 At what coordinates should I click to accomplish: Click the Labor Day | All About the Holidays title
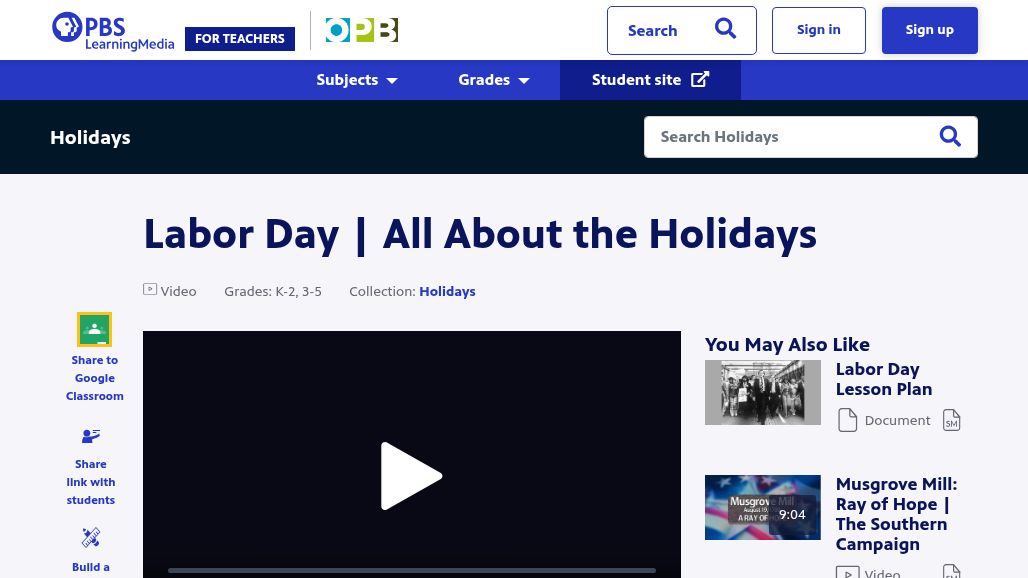tap(480, 235)
